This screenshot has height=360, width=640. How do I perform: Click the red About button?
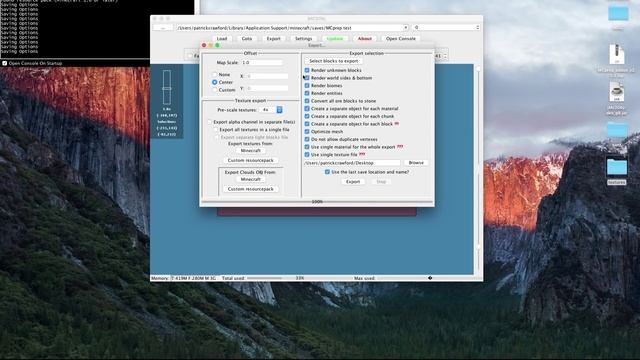pos(364,38)
